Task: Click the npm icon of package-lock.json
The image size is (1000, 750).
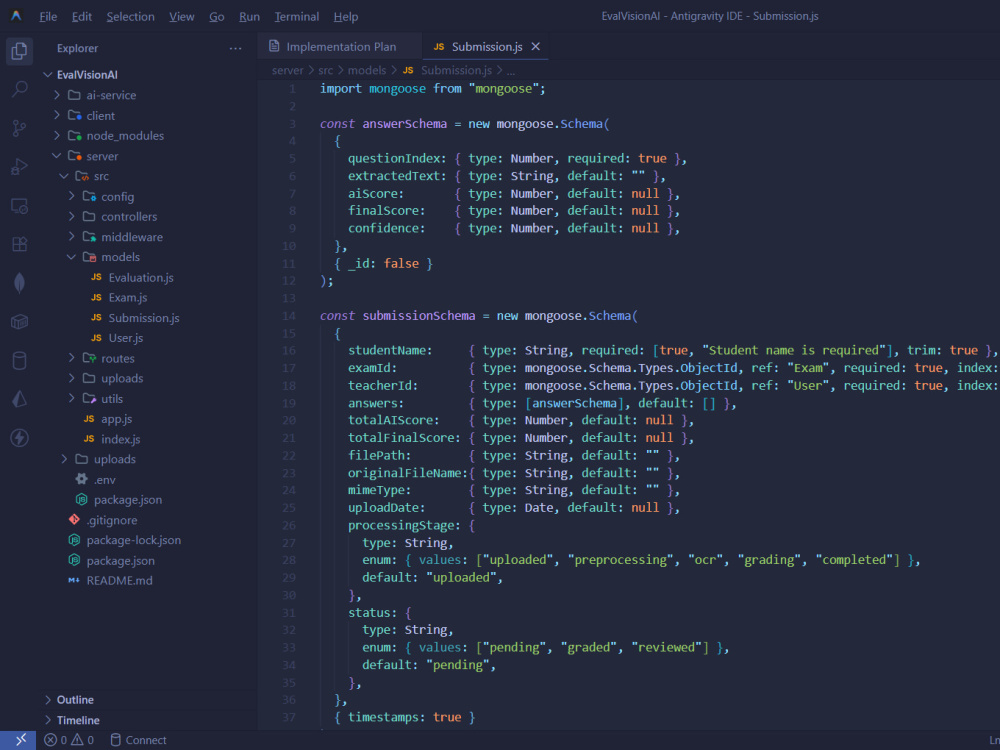Action: [x=74, y=540]
